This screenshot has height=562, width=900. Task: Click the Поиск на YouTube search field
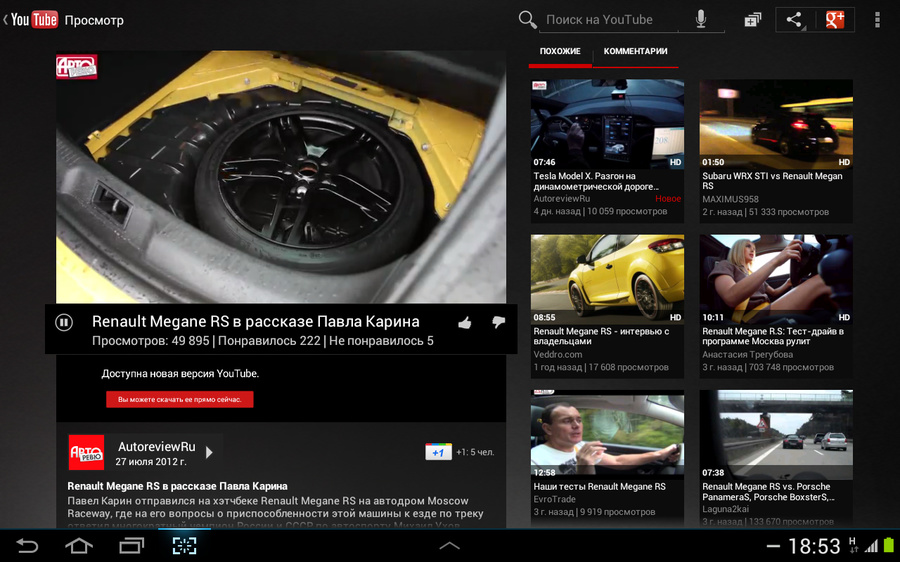(608, 20)
